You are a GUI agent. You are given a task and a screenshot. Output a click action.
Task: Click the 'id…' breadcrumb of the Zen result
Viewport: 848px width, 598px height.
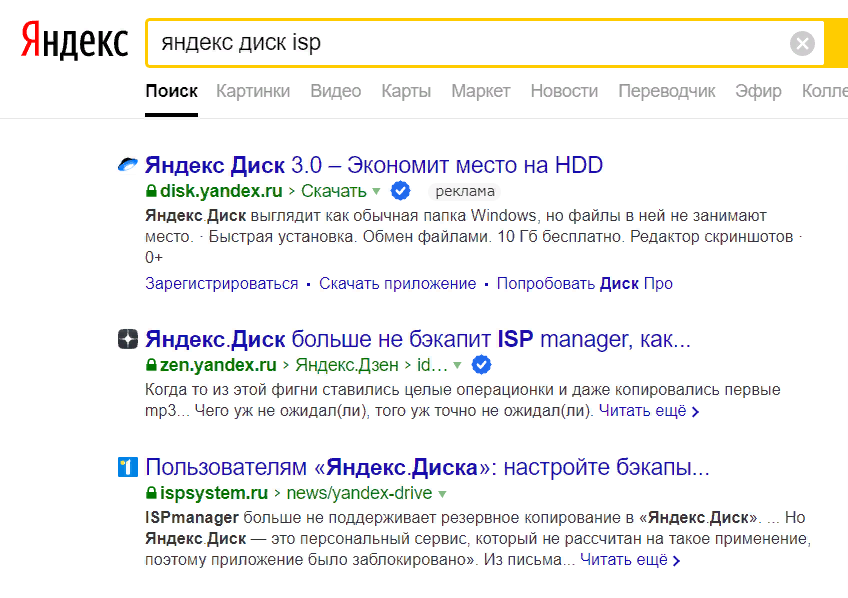(432, 365)
